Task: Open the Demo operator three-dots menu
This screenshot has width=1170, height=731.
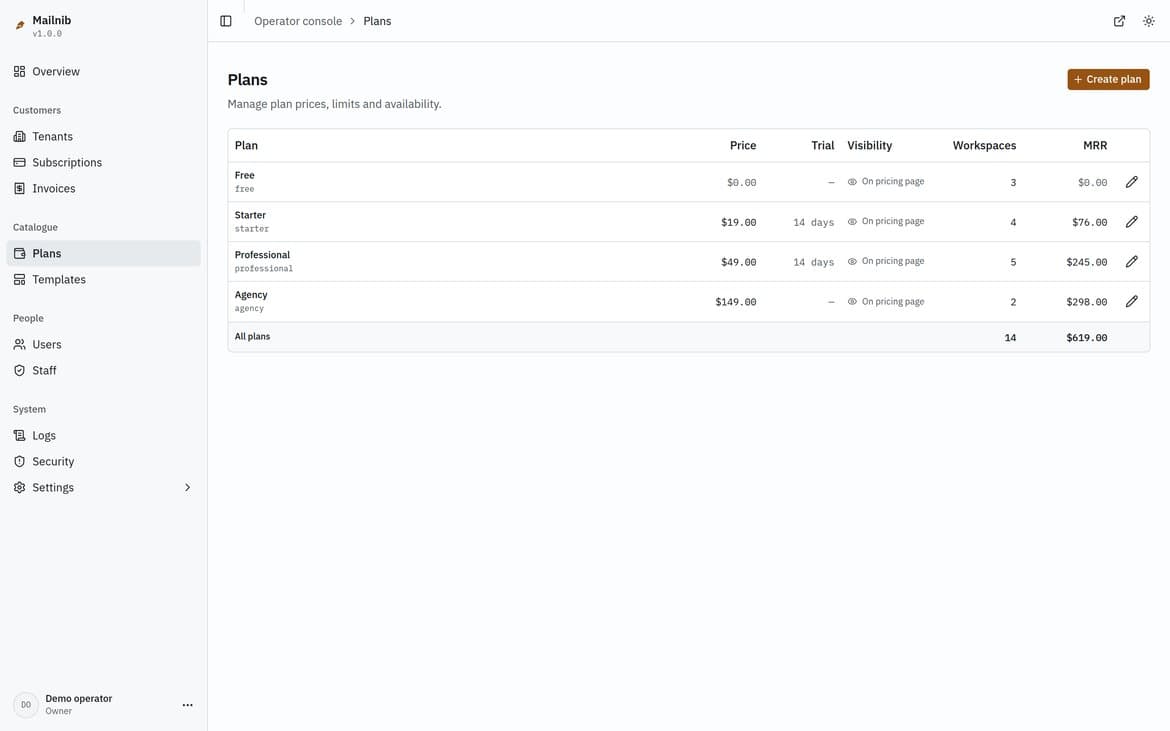Action: [187, 705]
